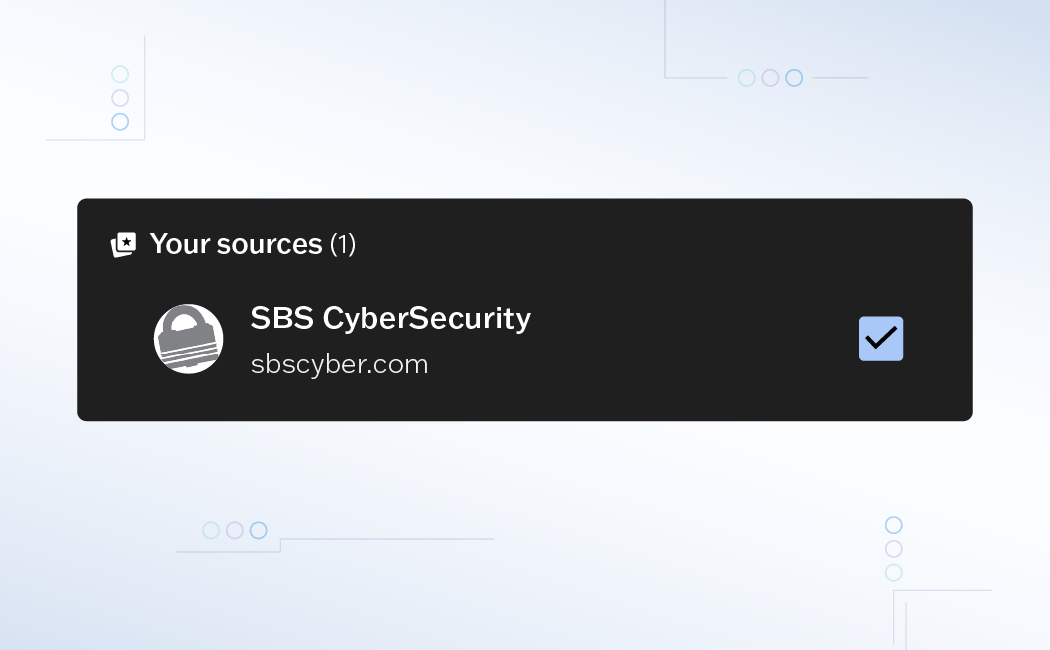
Task: Click the purple circle in bottom-right decoration
Action: tap(894, 549)
